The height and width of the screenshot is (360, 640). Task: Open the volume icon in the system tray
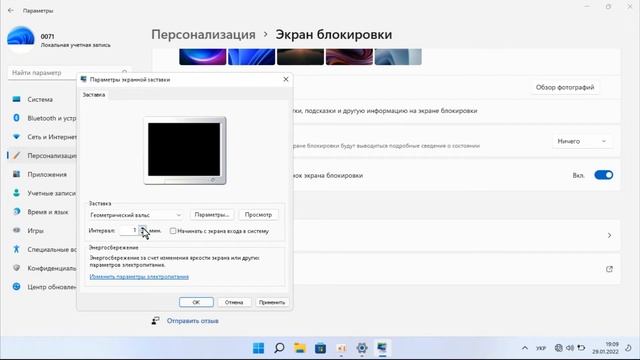coord(570,348)
